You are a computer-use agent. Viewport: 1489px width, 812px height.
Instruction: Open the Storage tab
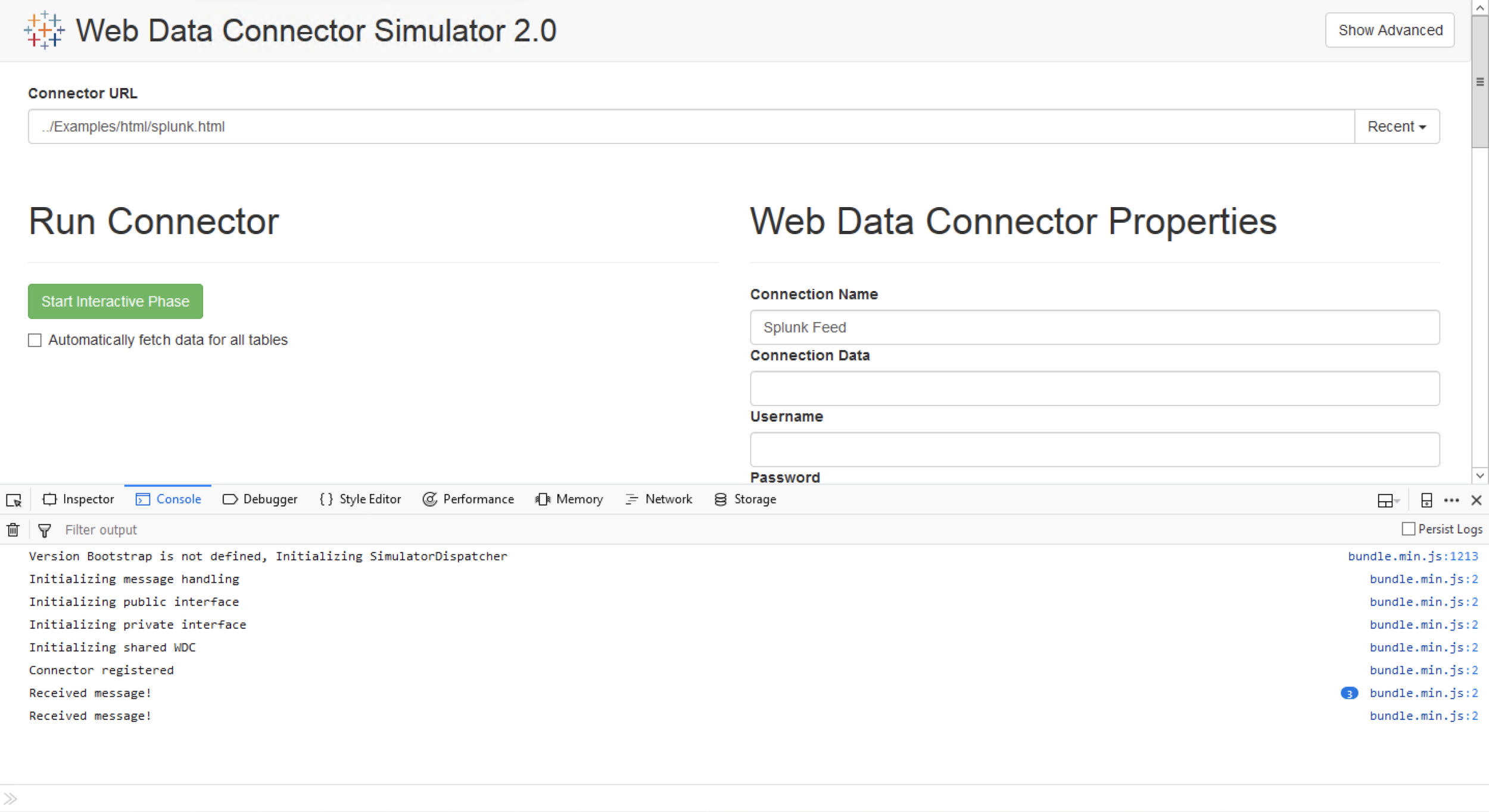tap(745, 499)
